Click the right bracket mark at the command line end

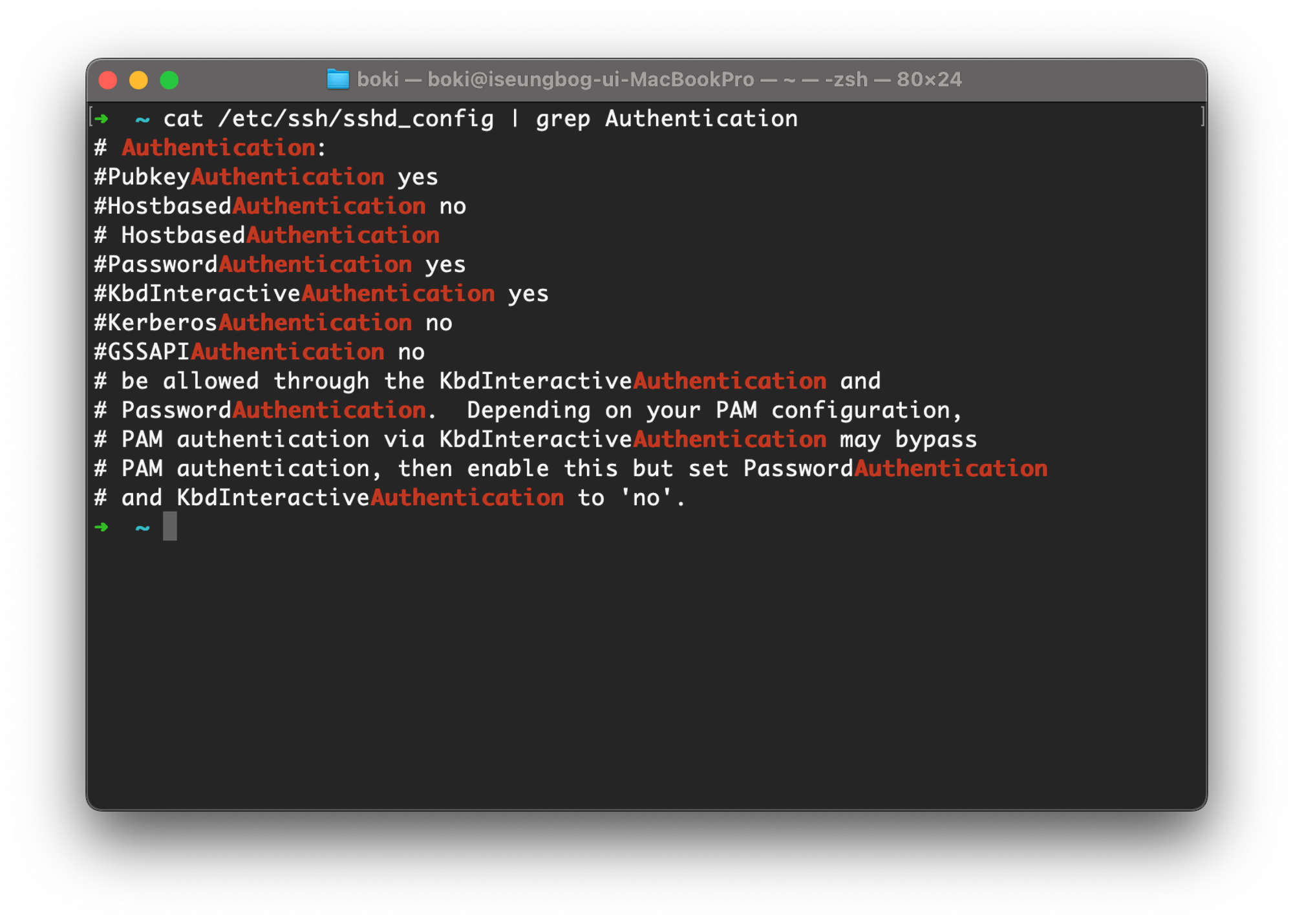pos(1202,117)
